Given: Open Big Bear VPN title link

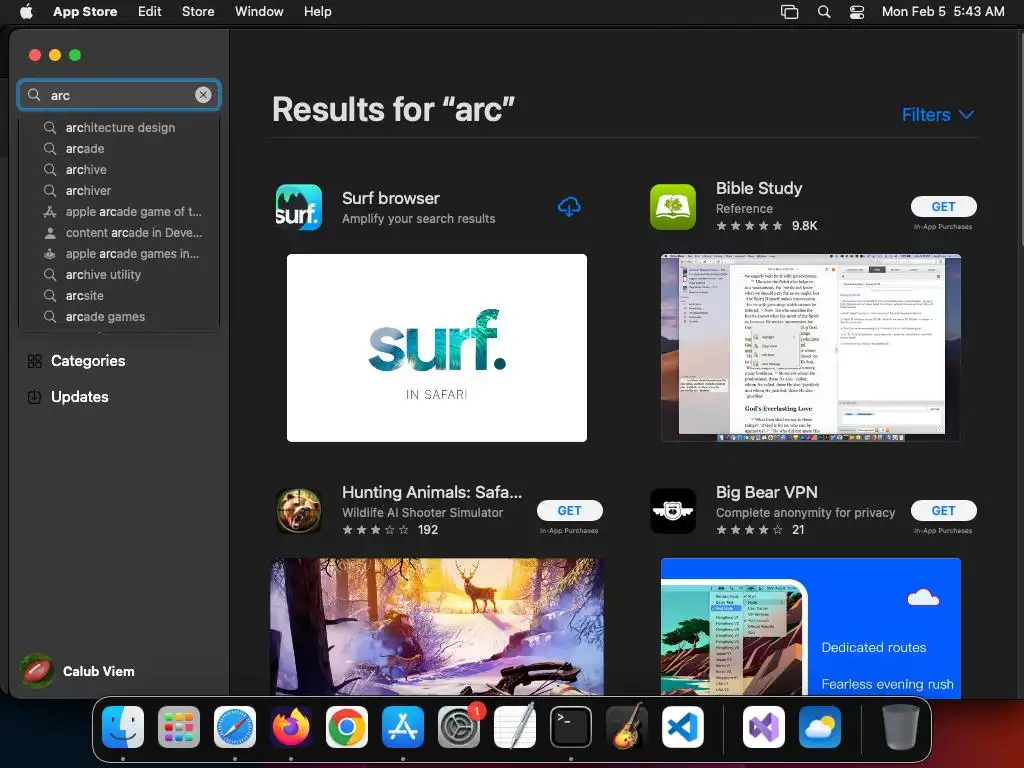Looking at the screenshot, I should click(767, 492).
